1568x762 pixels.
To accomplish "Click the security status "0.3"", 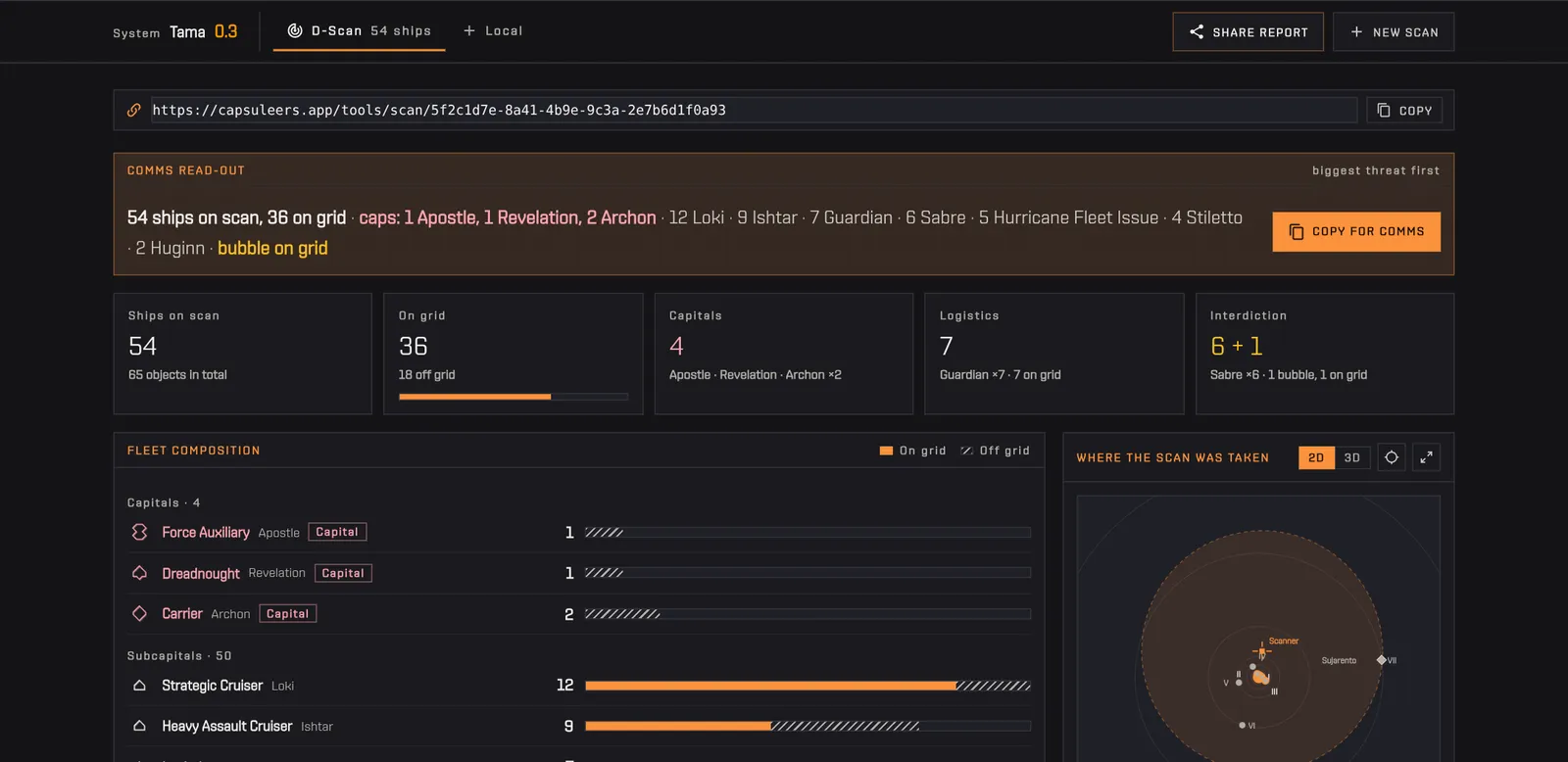I will (226, 31).
